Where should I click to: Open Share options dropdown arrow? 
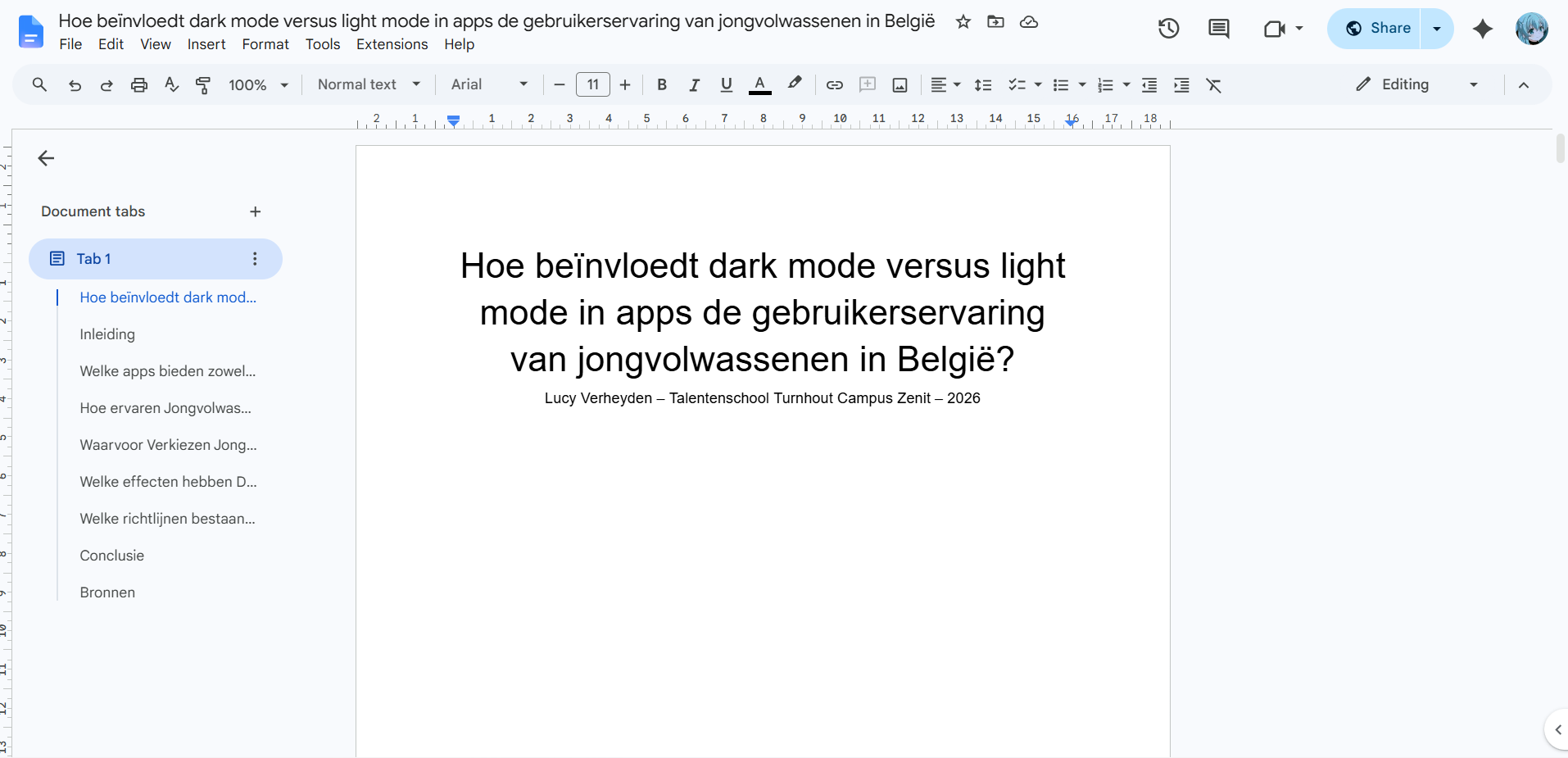coord(1437,29)
